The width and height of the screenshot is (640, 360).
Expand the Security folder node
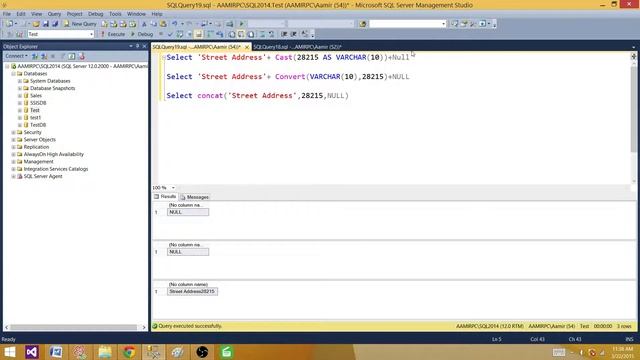13,133
